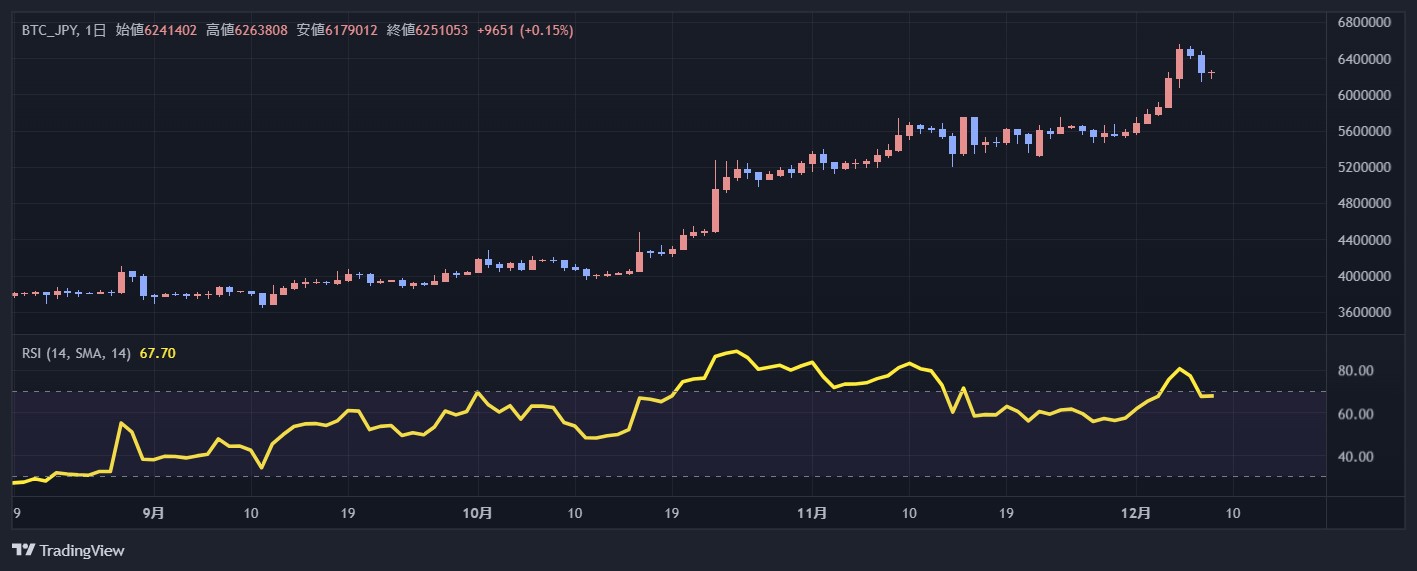Image resolution: width=1417 pixels, height=571 pixels.
Task: Click the +9651 (+0.15%) change value
Action: pos(525,31)
